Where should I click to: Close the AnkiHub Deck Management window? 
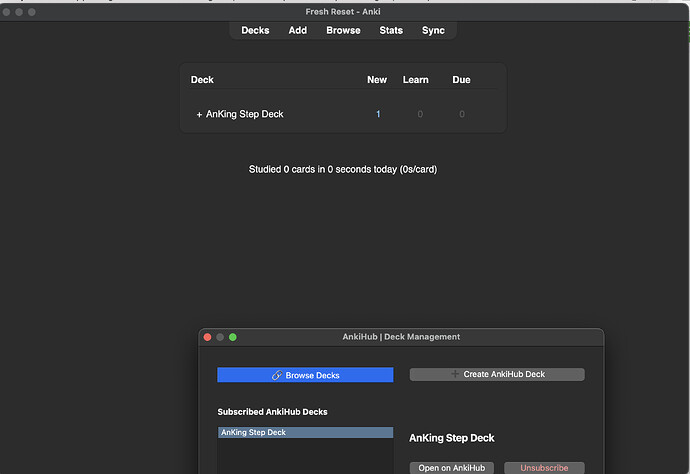click(207, 337)
